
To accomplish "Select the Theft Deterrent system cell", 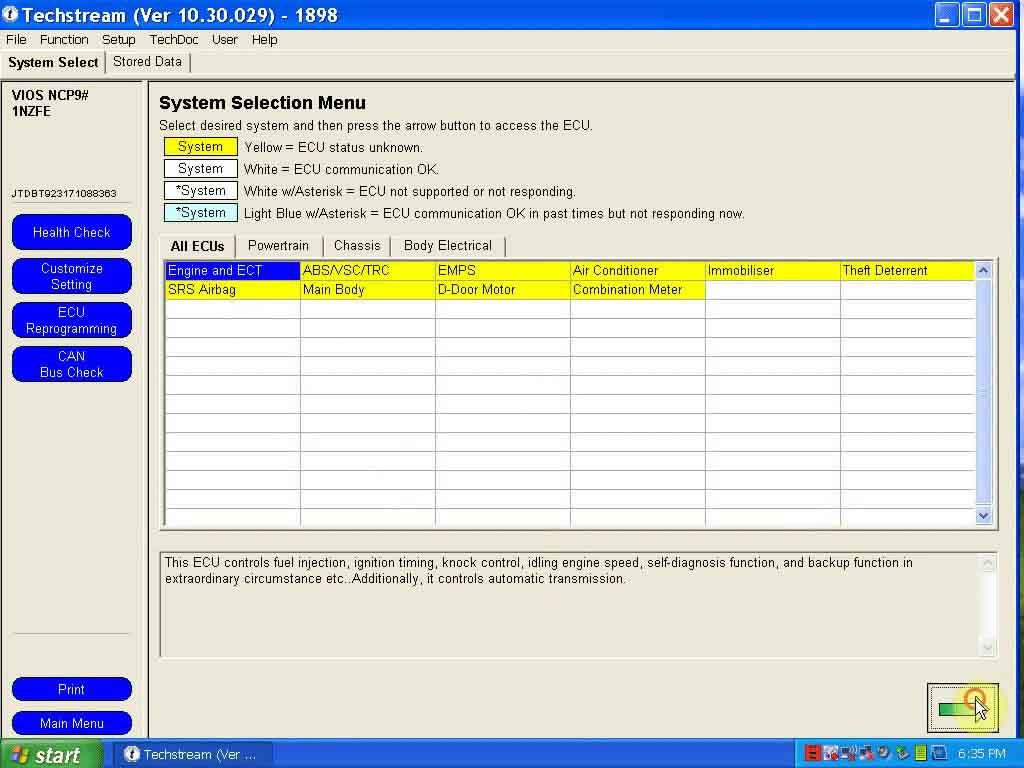I will (x=908, y=270).
